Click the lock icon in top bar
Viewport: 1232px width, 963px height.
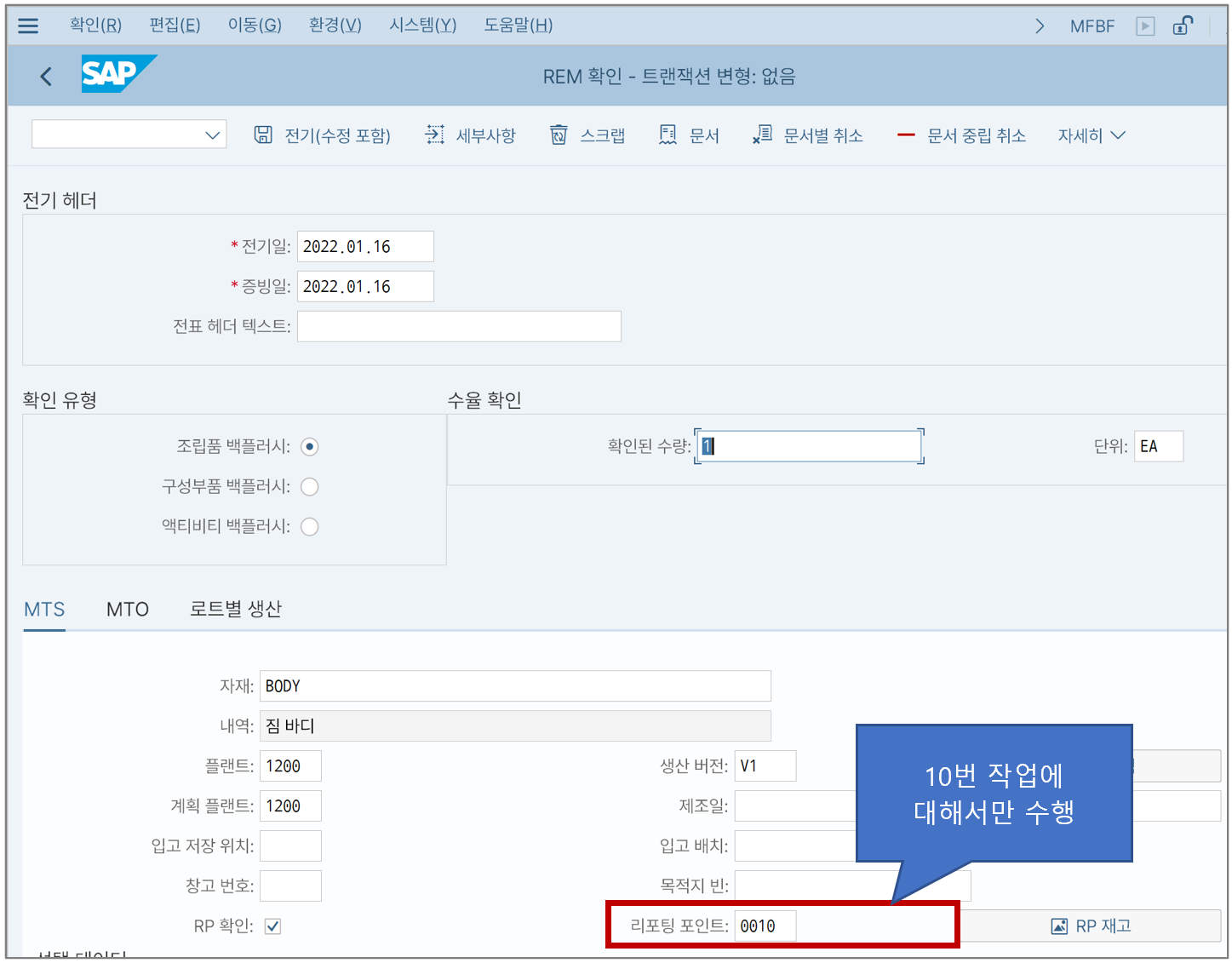(x=1183, y=26)
